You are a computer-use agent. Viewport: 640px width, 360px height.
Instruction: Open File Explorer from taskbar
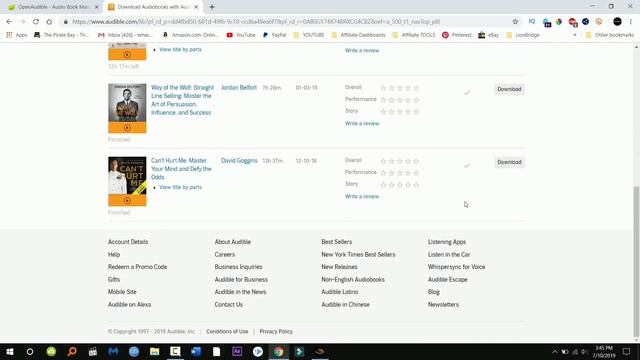tap(154, 351)
